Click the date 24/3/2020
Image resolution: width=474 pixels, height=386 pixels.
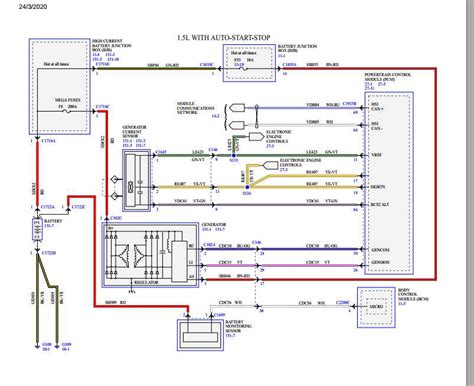[33, 6]
